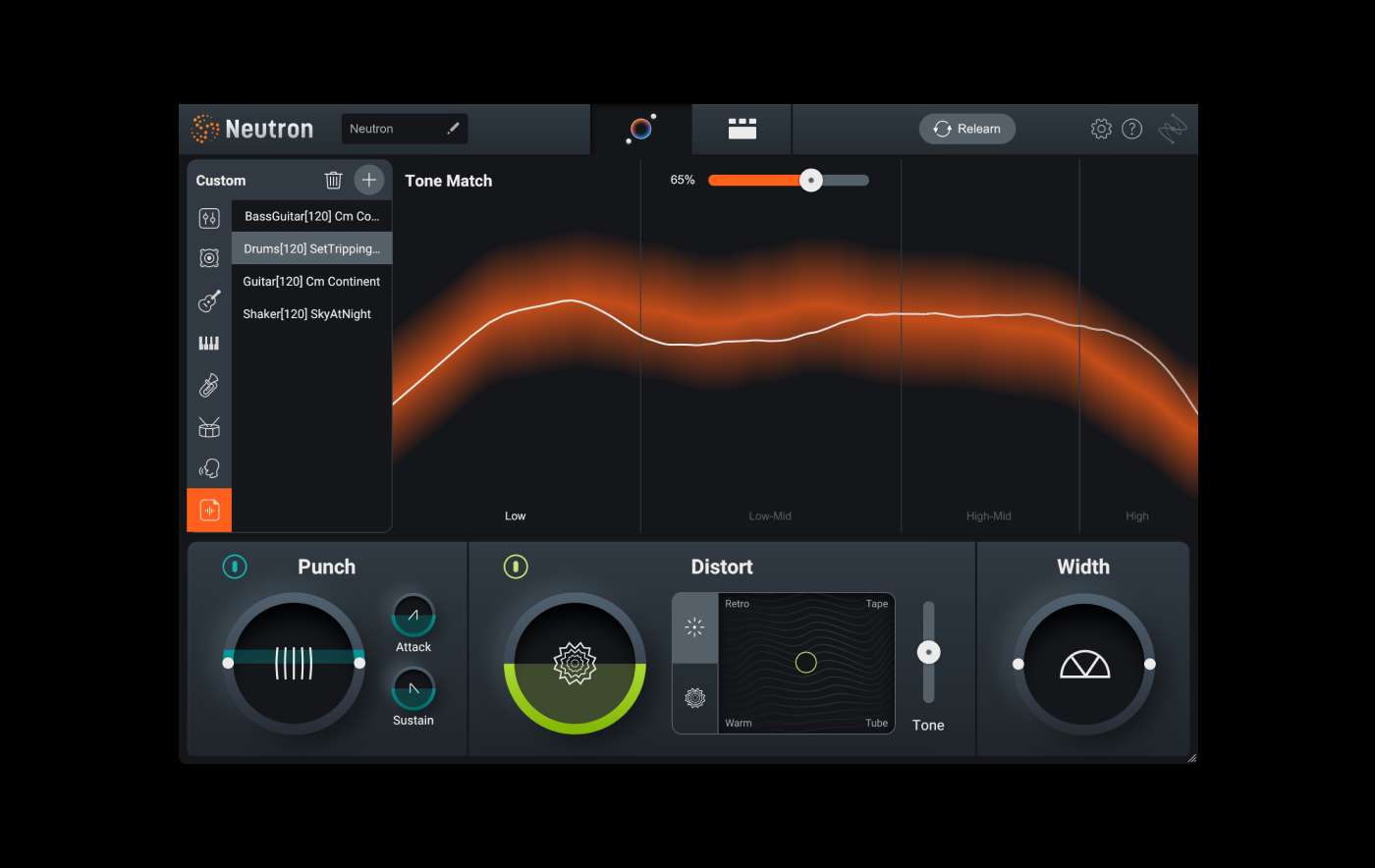This screenshot has width=1375, height=868.
Task: Click the Low frequency band label
Action: [516, 515]
